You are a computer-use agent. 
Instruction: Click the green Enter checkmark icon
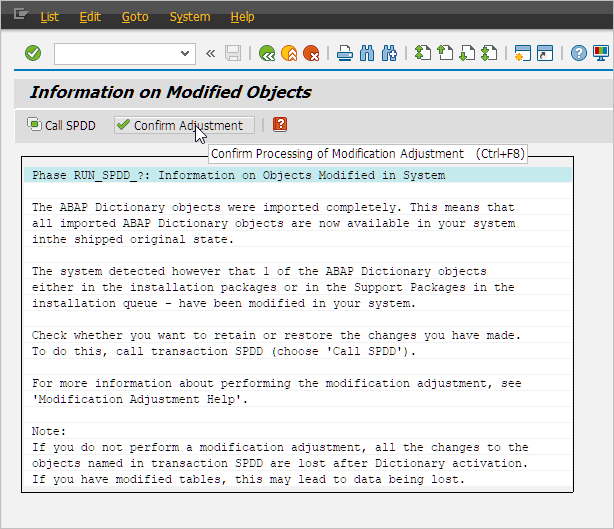click(x=33, y=53)
